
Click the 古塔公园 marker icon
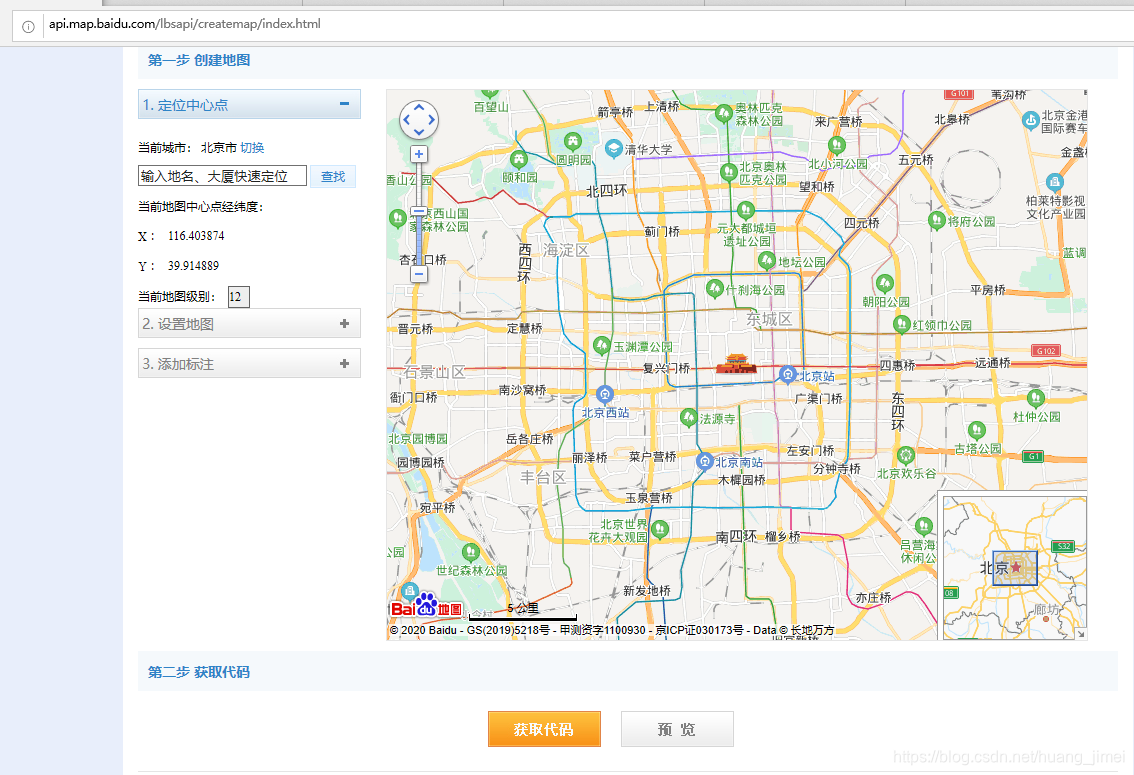coord(976,431)
